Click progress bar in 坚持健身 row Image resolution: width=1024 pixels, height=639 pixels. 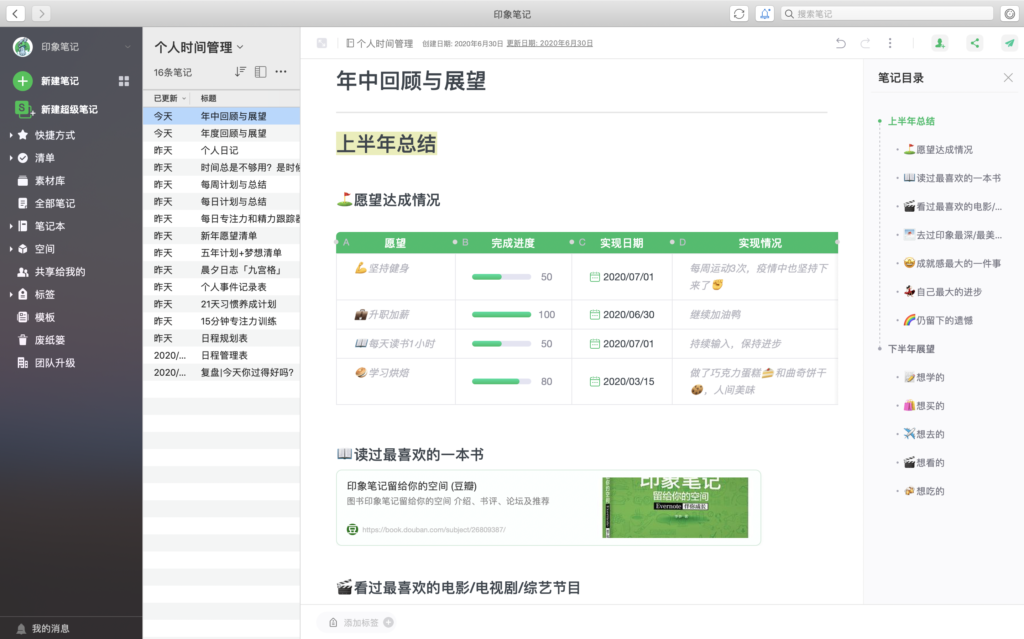[x=501, y=277]
